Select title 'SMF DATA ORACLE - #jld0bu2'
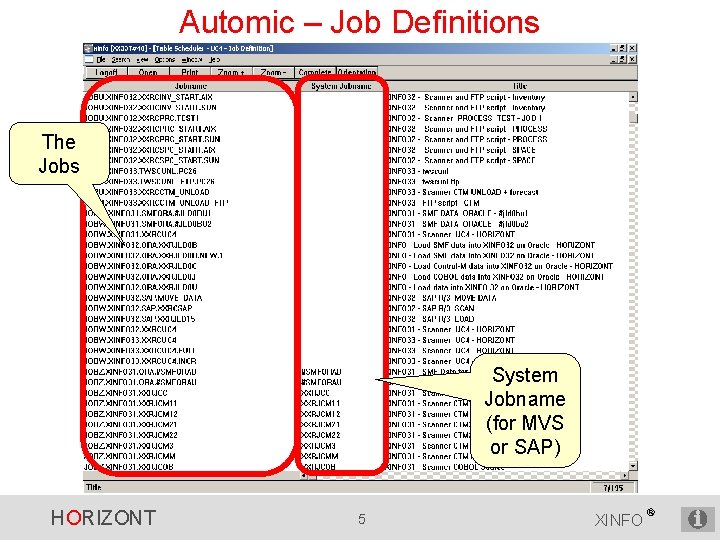The width and height of the screenshot is (720, 540). (458, 224)
